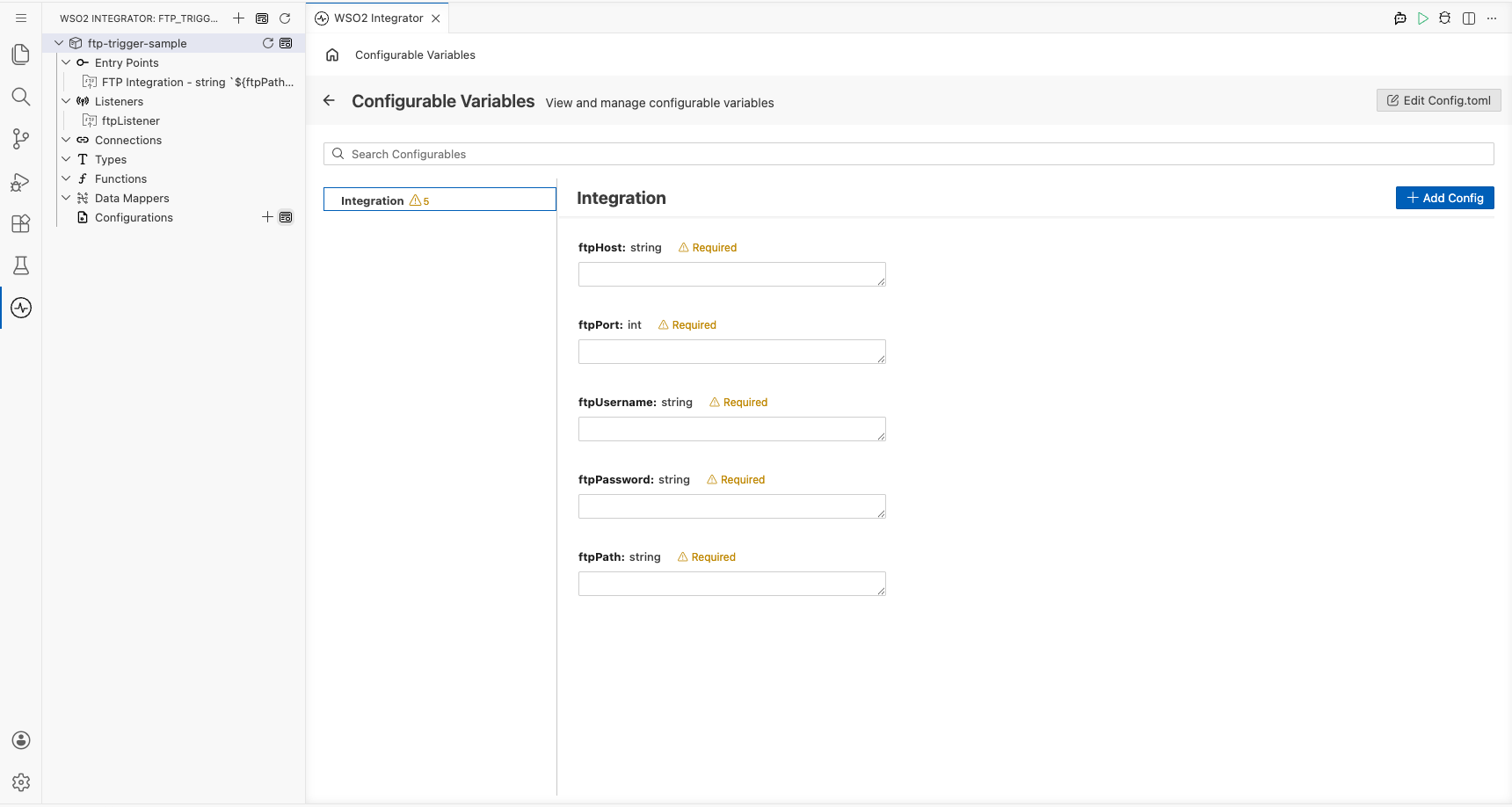This screenshot has height=807, width=1512.
Task: Open the Testing flask view
Action: coord(21,265)
